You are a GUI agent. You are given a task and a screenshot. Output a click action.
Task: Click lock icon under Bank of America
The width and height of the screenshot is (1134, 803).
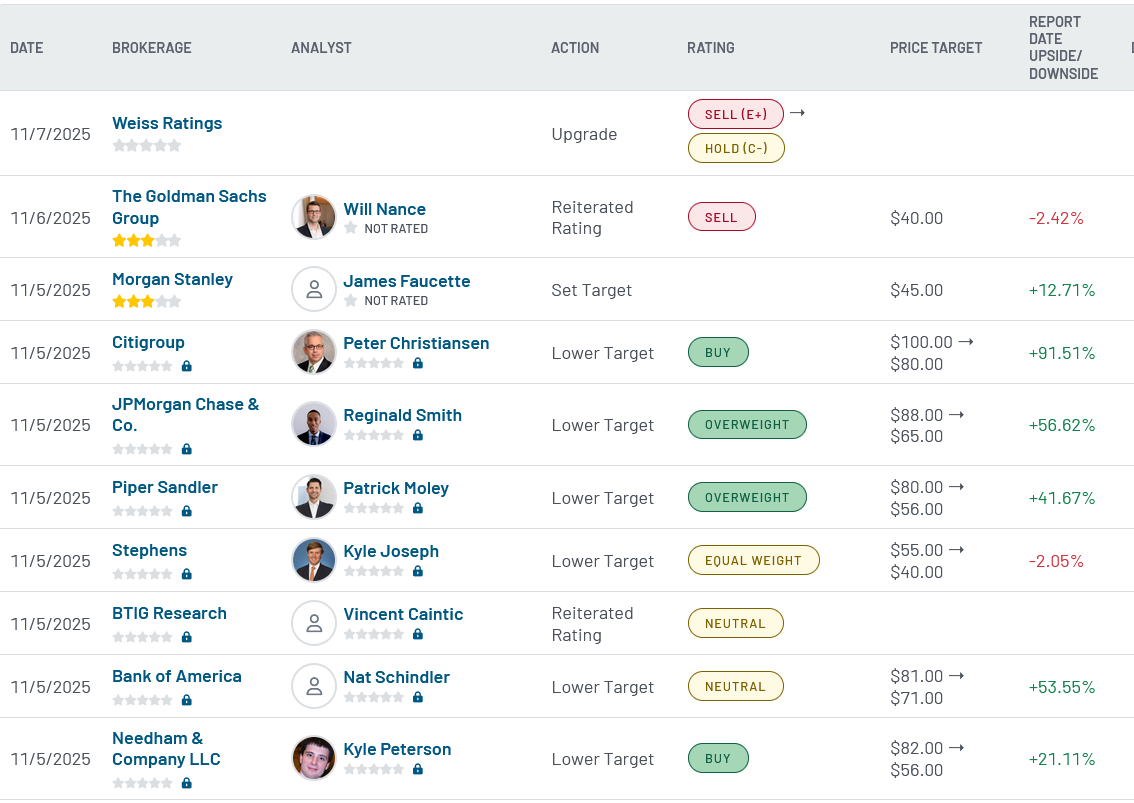[x=187, y=700]
